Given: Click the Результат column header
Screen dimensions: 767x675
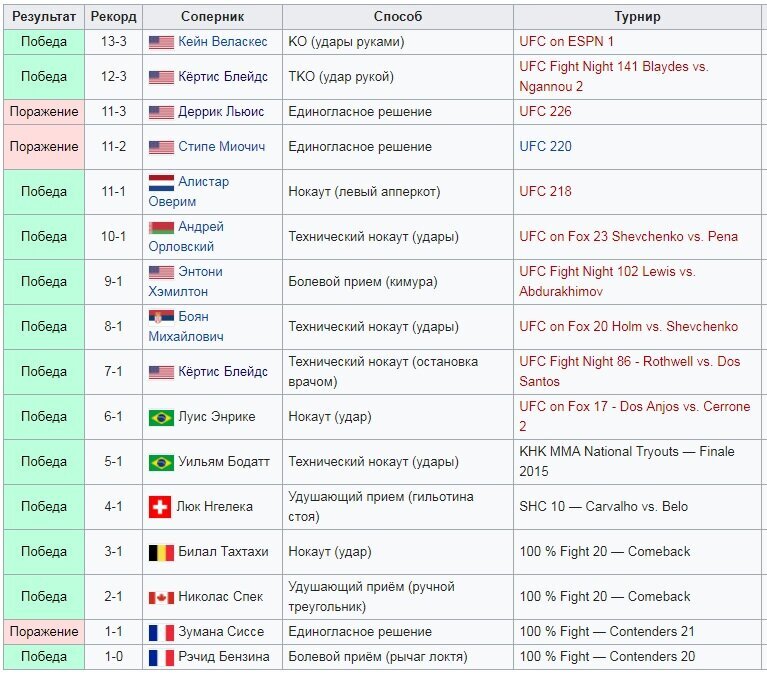Looking at the screenshot, I should pos(44,17).
